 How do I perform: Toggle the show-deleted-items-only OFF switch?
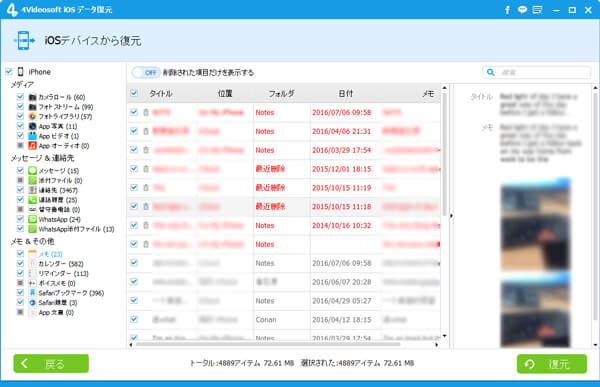[146, 72]
